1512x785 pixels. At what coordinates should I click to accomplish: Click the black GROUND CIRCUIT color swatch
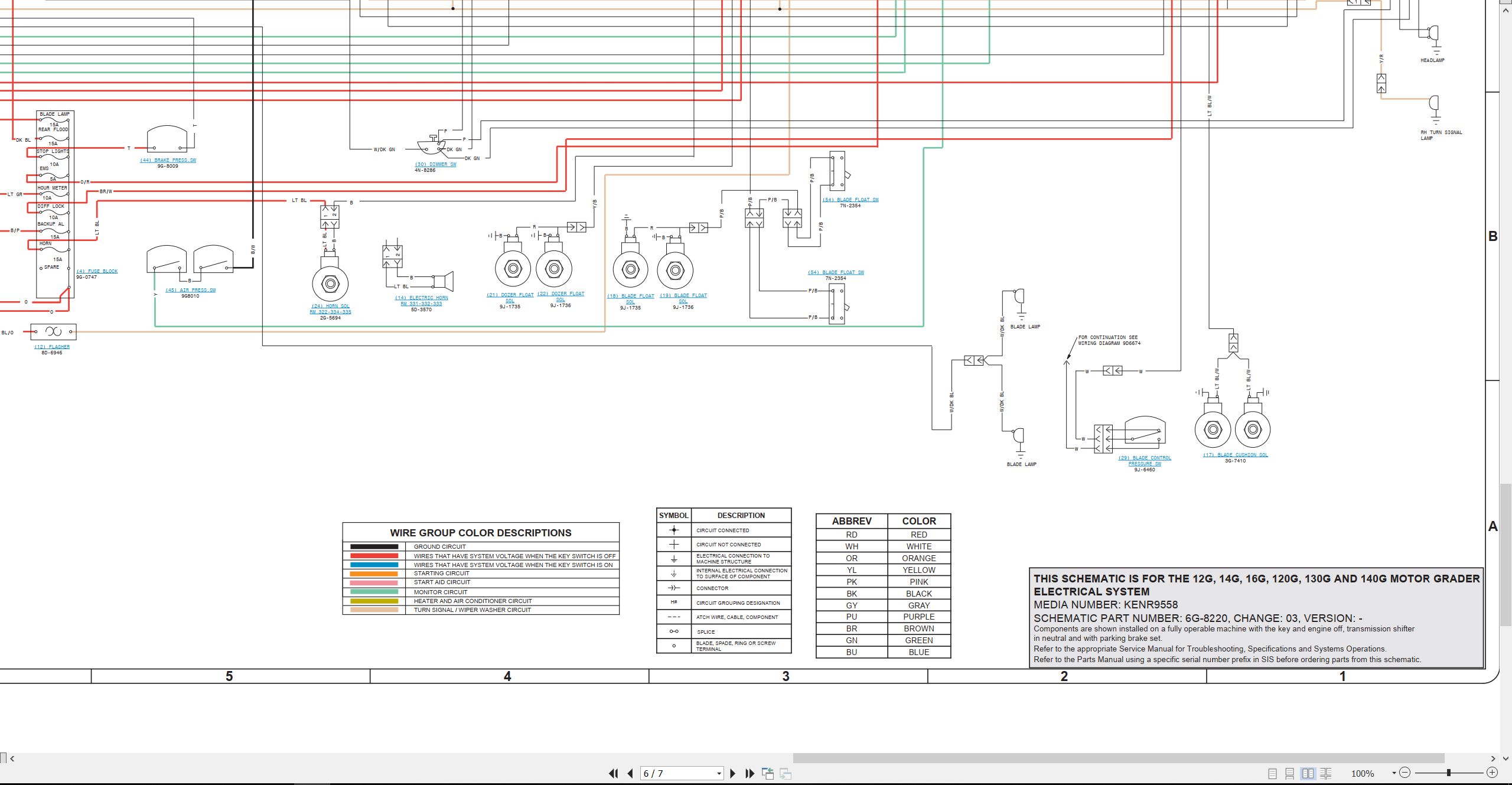coord(374,547)
